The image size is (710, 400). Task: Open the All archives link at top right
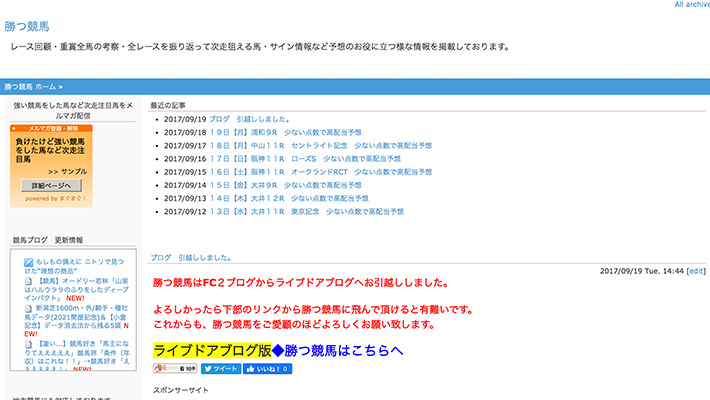click(691, 5)
